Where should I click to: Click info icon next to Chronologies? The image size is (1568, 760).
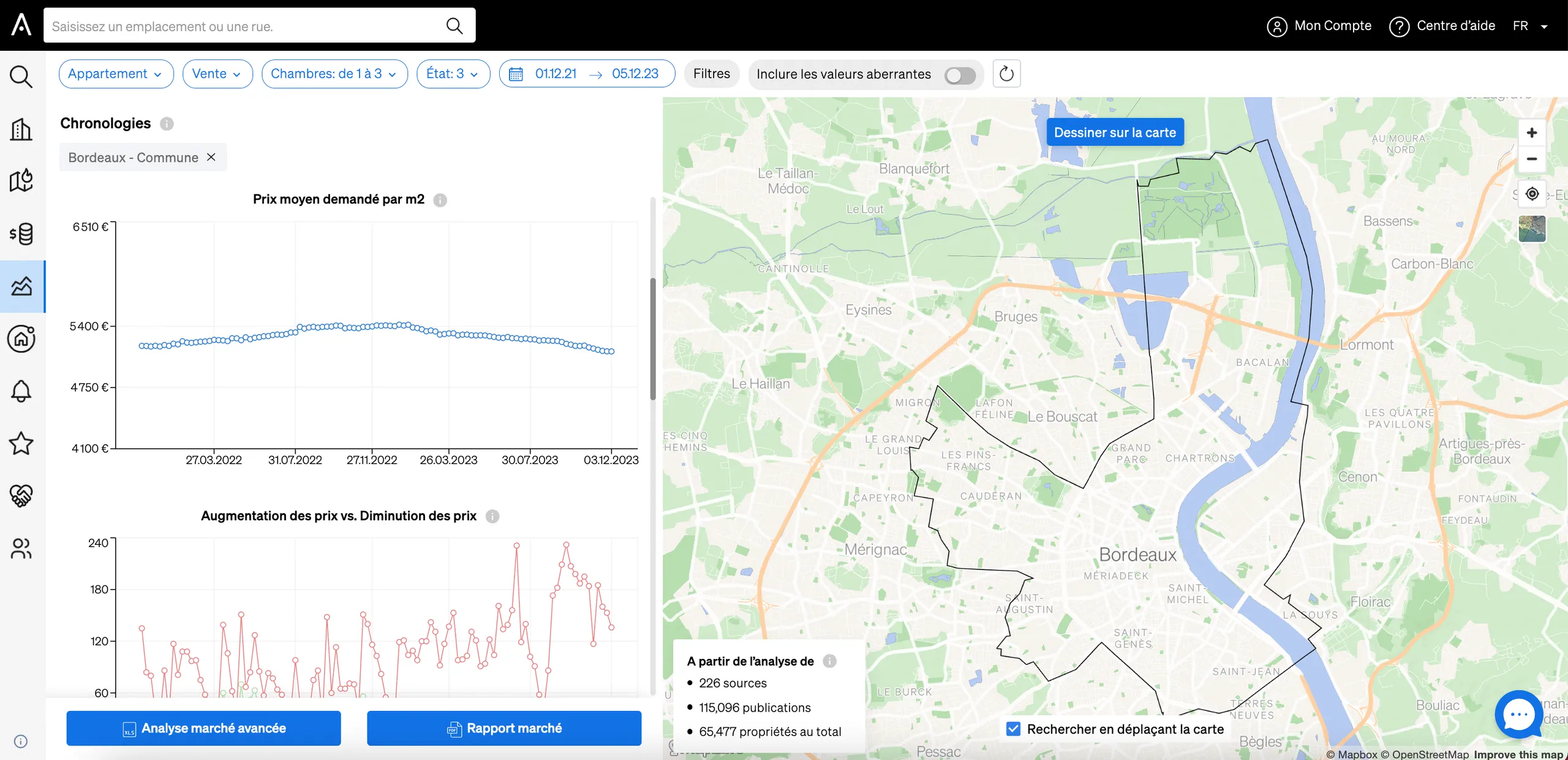pos(167,124)
